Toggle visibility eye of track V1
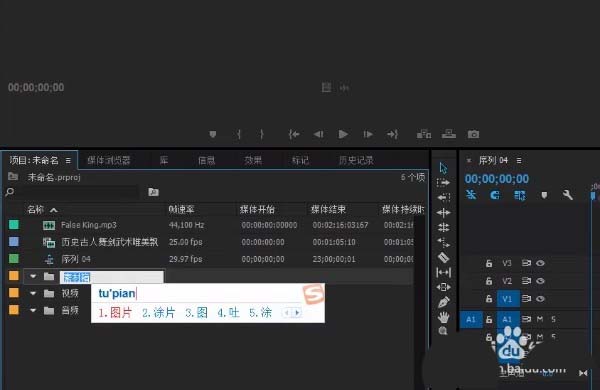Screen dimensions: 600x390 540,299
